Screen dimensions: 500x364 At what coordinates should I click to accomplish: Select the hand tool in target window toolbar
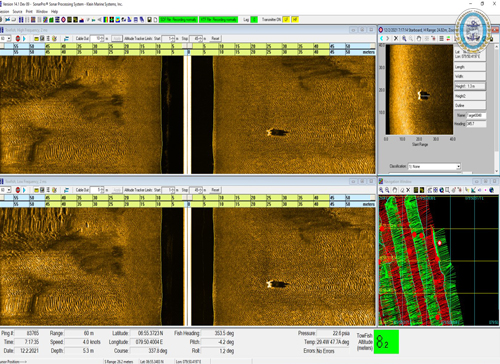(x=419, y=39)
